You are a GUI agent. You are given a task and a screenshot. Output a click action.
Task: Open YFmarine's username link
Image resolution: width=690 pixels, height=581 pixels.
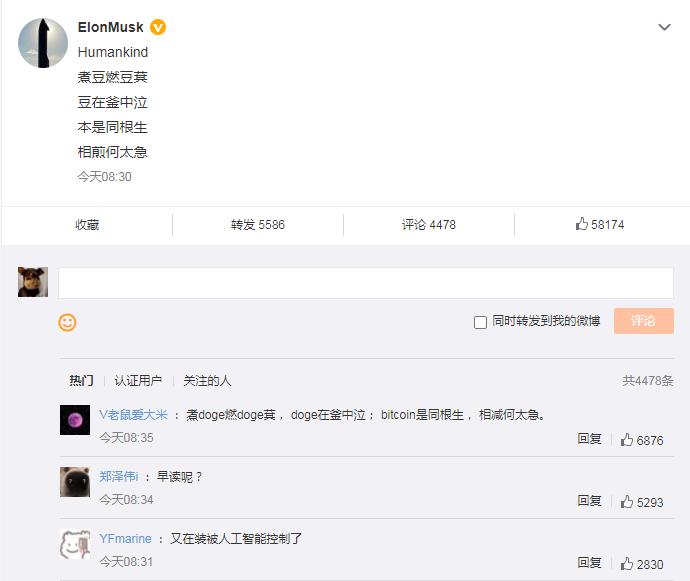tap(125, 538)
